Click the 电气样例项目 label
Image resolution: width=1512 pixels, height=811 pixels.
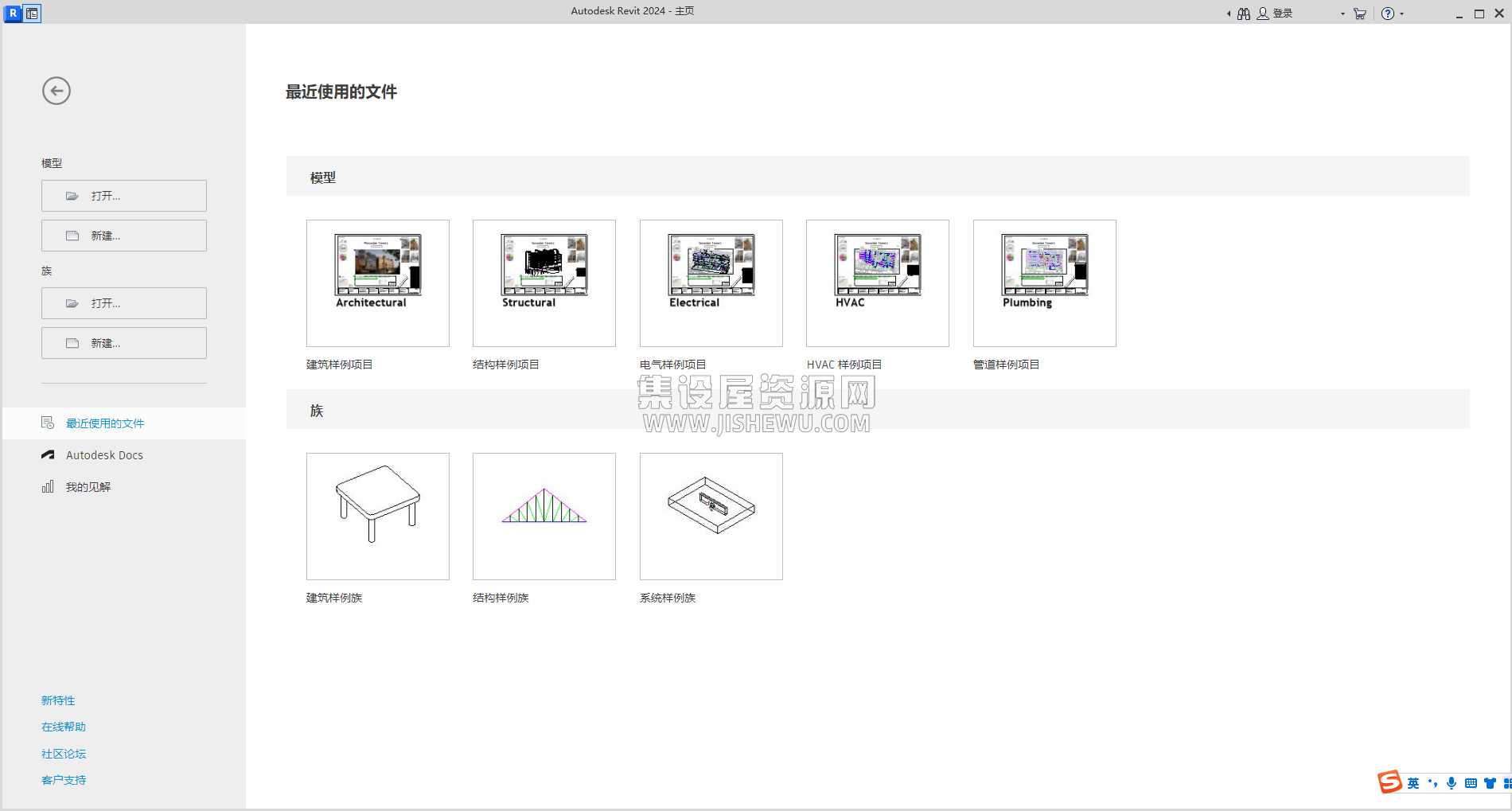click(673, 365)
